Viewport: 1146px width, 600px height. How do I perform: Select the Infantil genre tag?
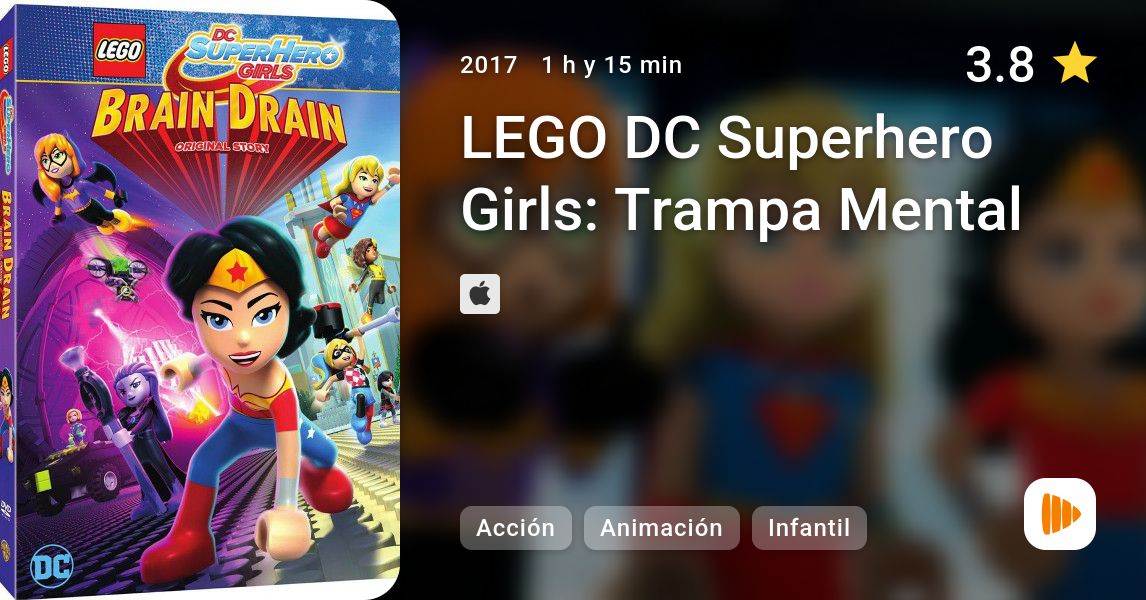809,528
